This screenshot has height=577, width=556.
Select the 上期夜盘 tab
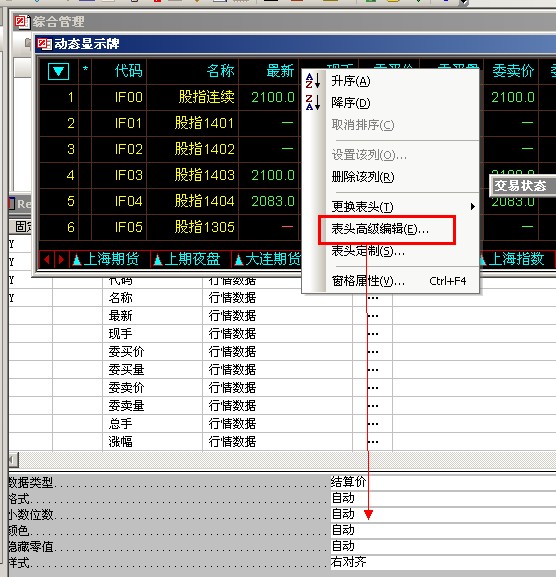[x=187, y=259]
